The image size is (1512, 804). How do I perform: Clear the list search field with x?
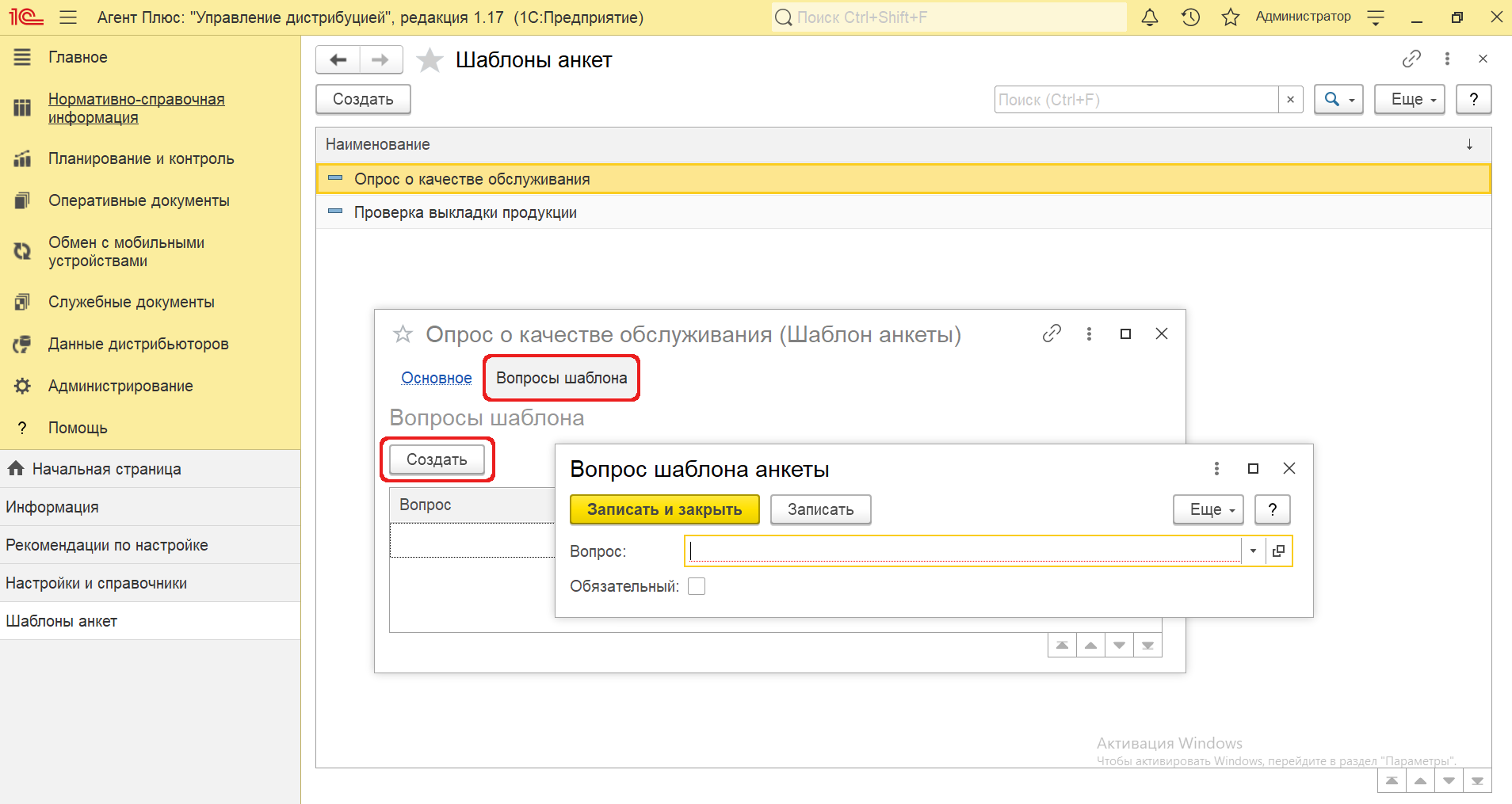1290,99
